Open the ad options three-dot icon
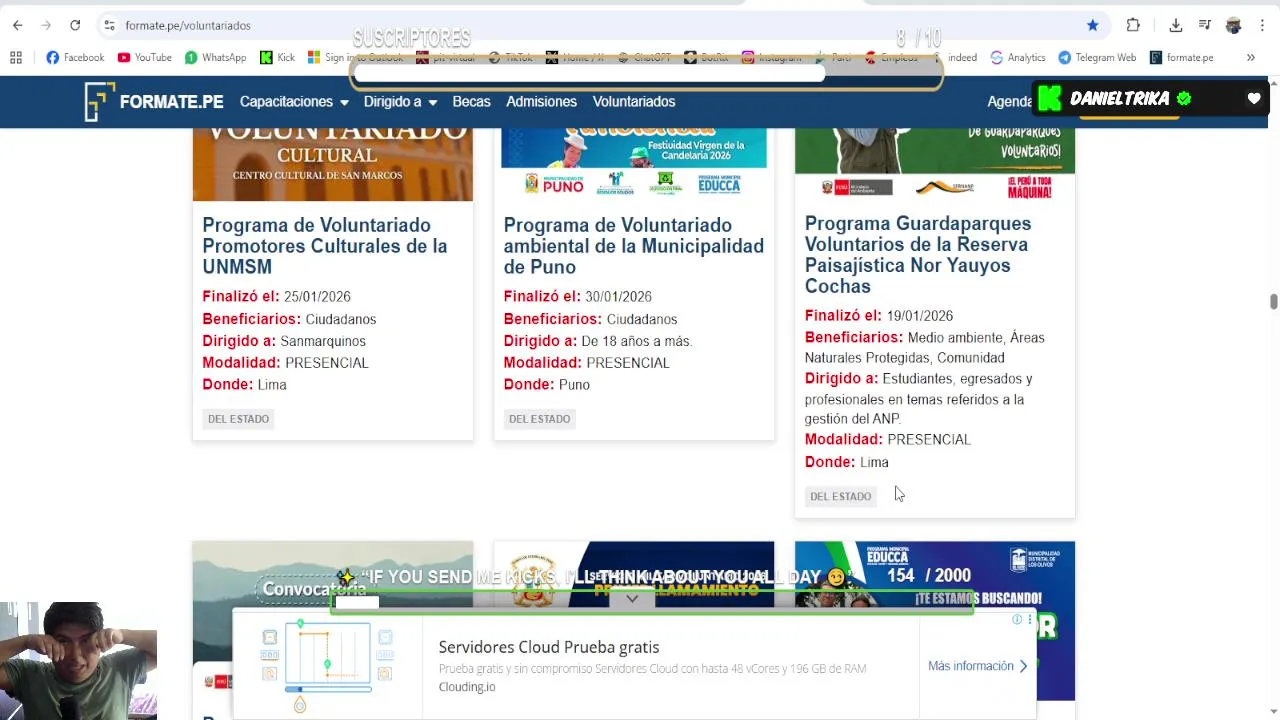This screenshot has height=720, width=1280. 1029,620
